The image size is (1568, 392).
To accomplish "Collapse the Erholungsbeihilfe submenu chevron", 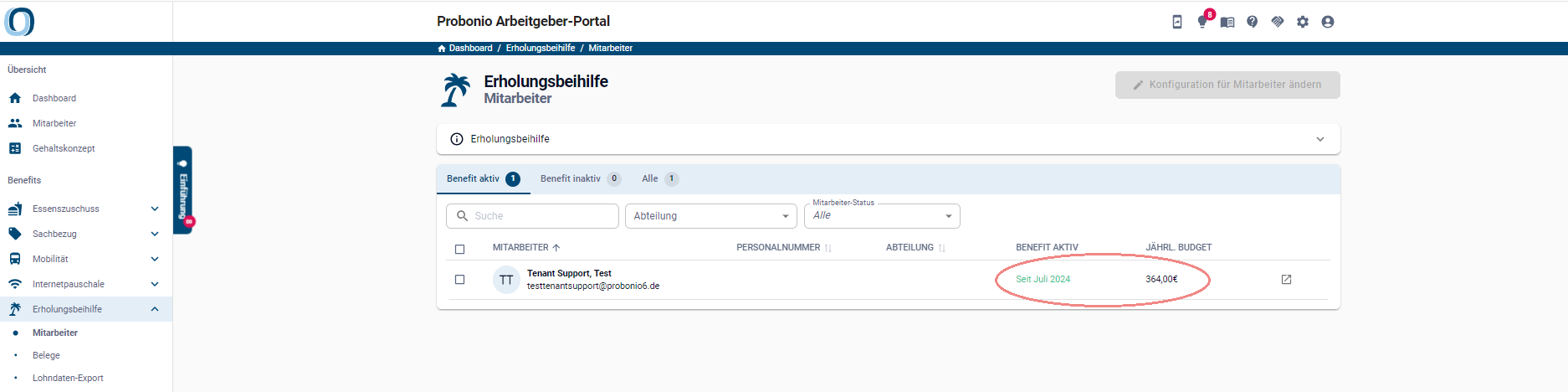I will [x=155, y=309].
